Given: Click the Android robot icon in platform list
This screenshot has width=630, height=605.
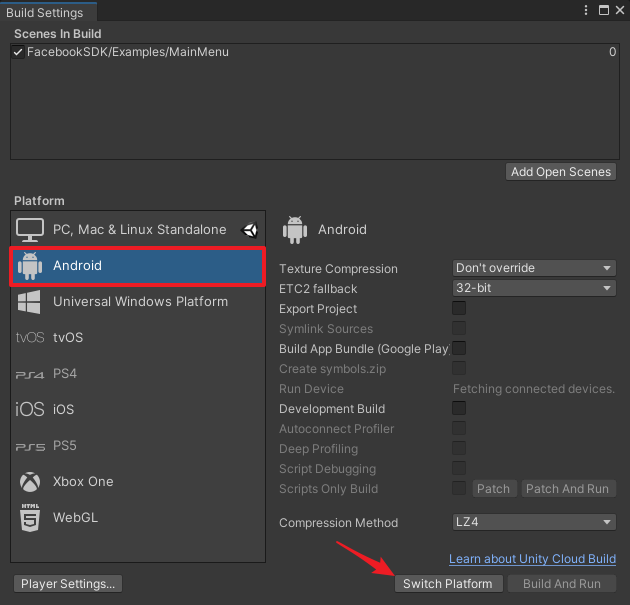Looking at the screenshot, I should tap(30, 266).
